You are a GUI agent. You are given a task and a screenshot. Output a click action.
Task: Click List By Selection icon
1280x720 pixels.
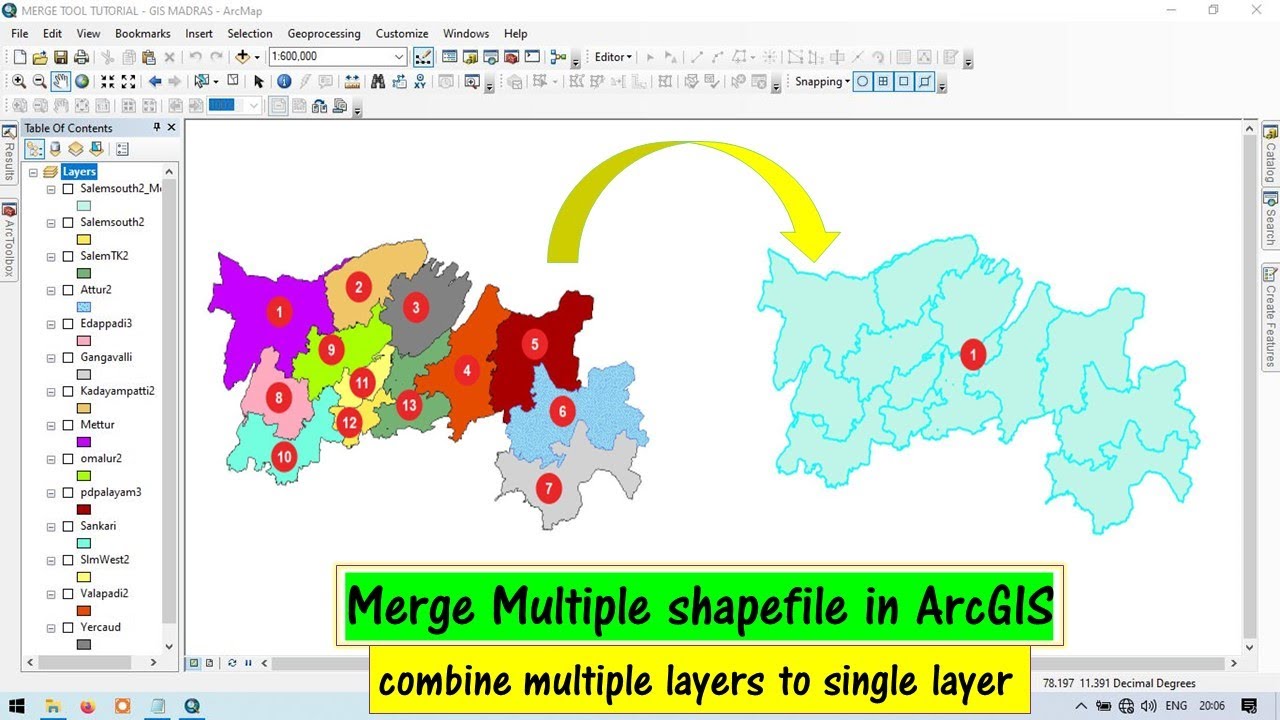(x=96, y=149)
